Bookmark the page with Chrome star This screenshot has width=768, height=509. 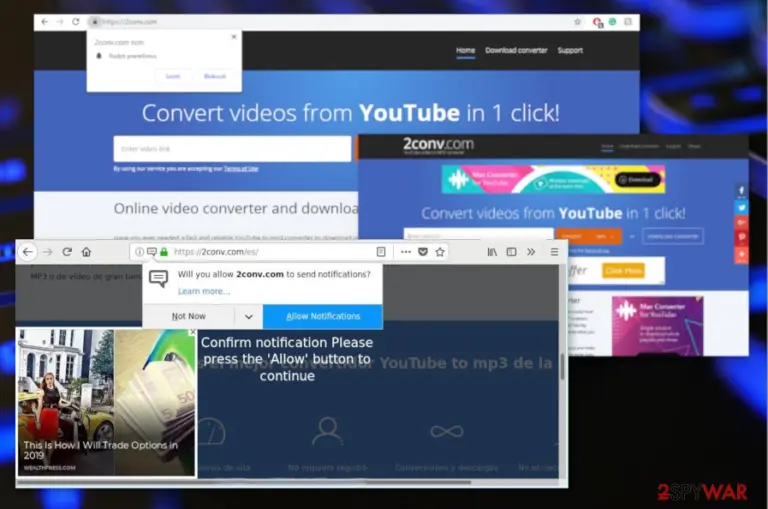coord(577,22)
